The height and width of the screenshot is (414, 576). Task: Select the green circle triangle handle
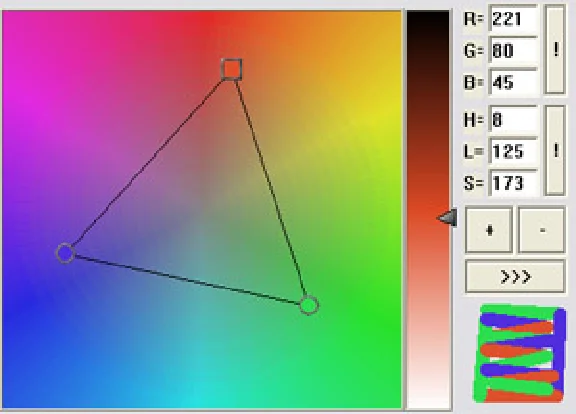[x=309, y=305]
